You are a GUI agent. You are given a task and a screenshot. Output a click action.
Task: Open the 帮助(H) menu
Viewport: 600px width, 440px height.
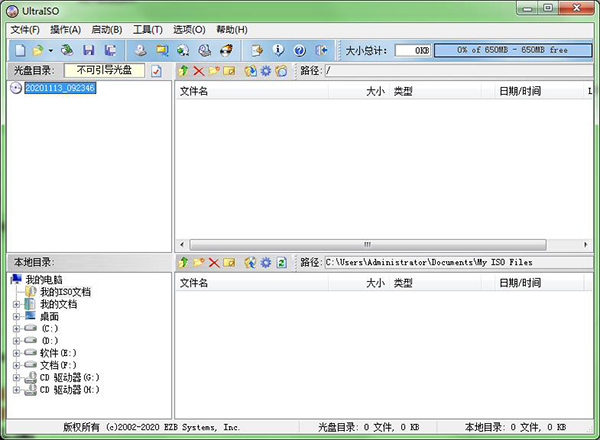232,30
